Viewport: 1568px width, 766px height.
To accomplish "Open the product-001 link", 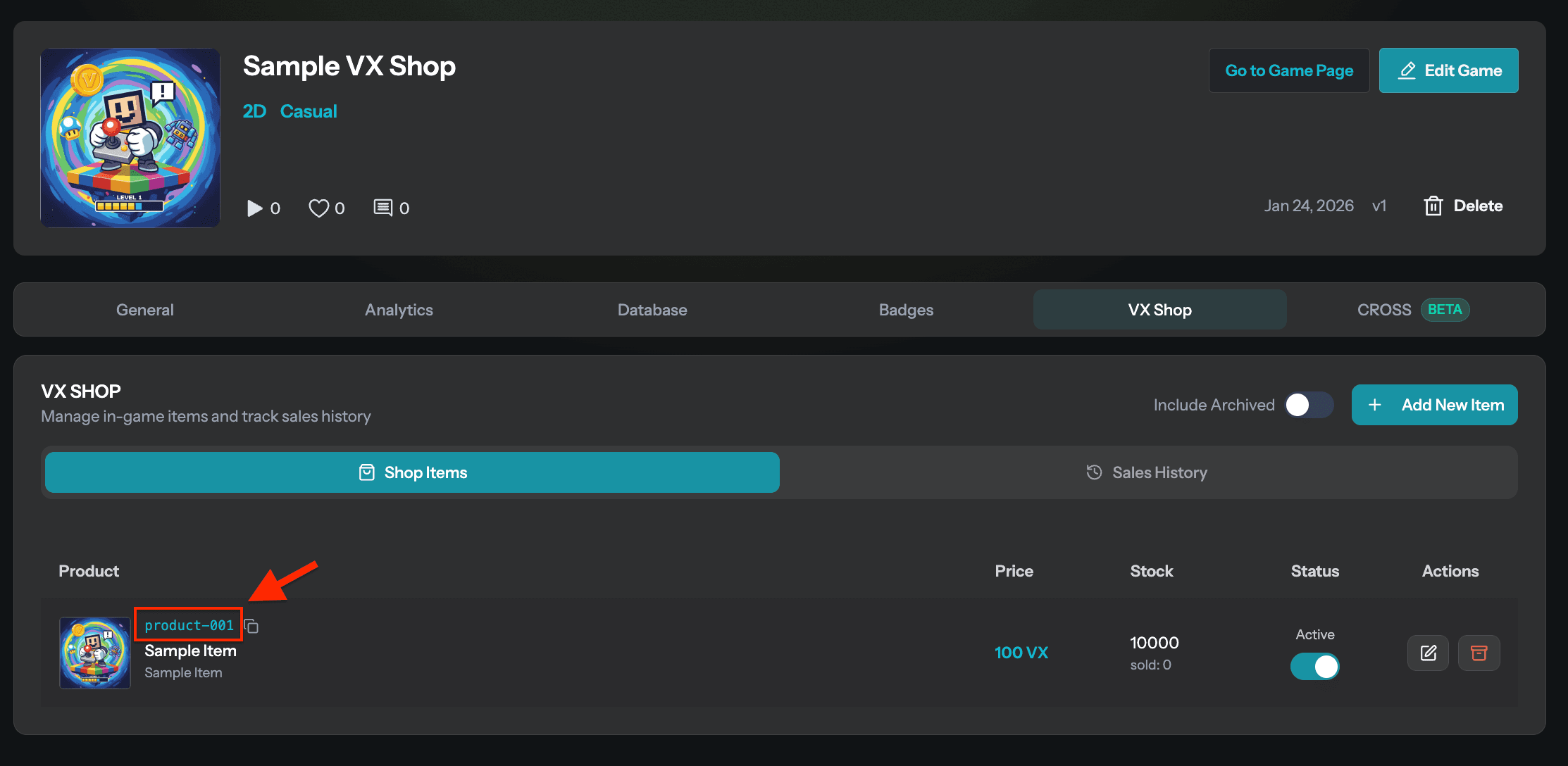I will (188, 624).
